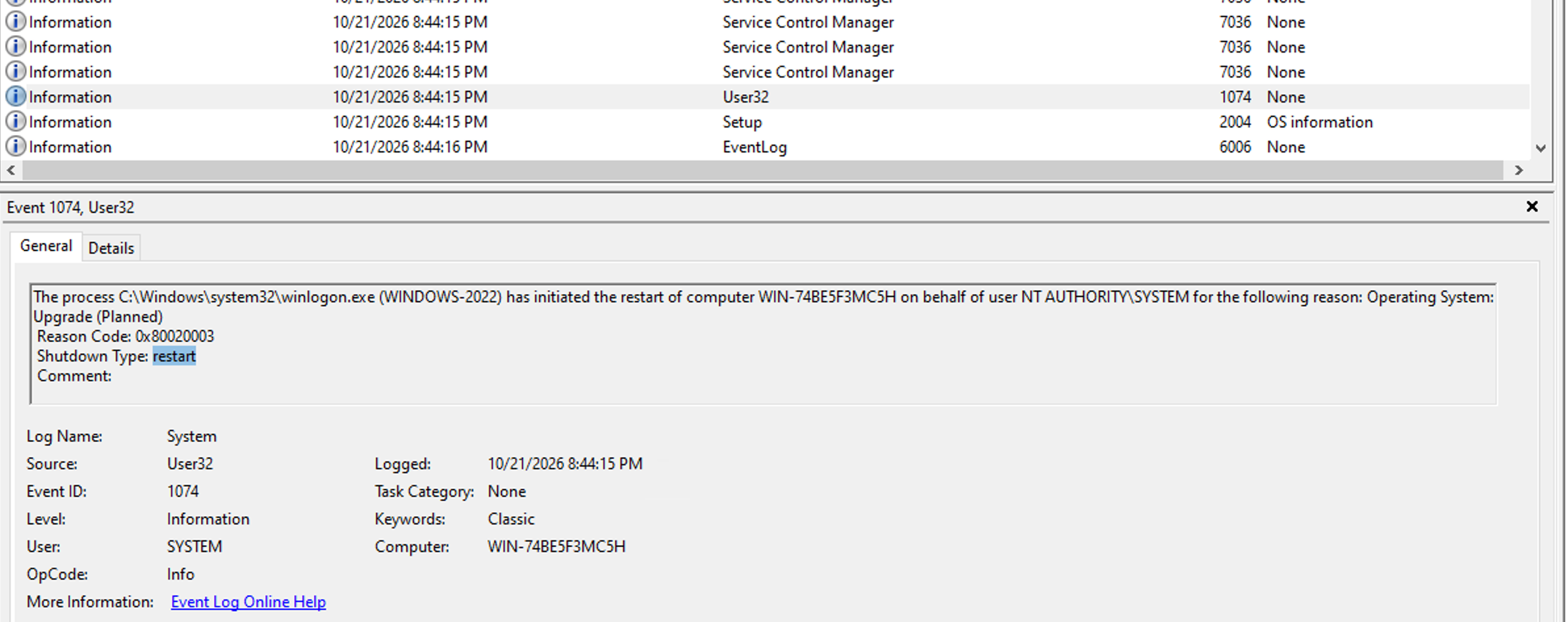This screenshot has height=622, width=1568.
Task: Click the Level value Information in details
Action: 208,519
